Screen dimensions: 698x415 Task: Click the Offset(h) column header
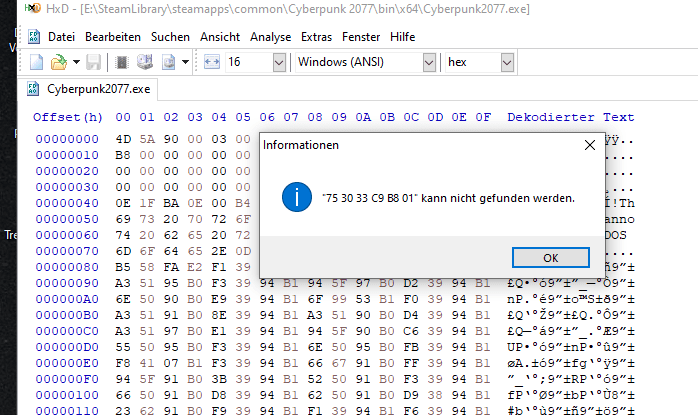pyautogui.click(x=68, y=118)
